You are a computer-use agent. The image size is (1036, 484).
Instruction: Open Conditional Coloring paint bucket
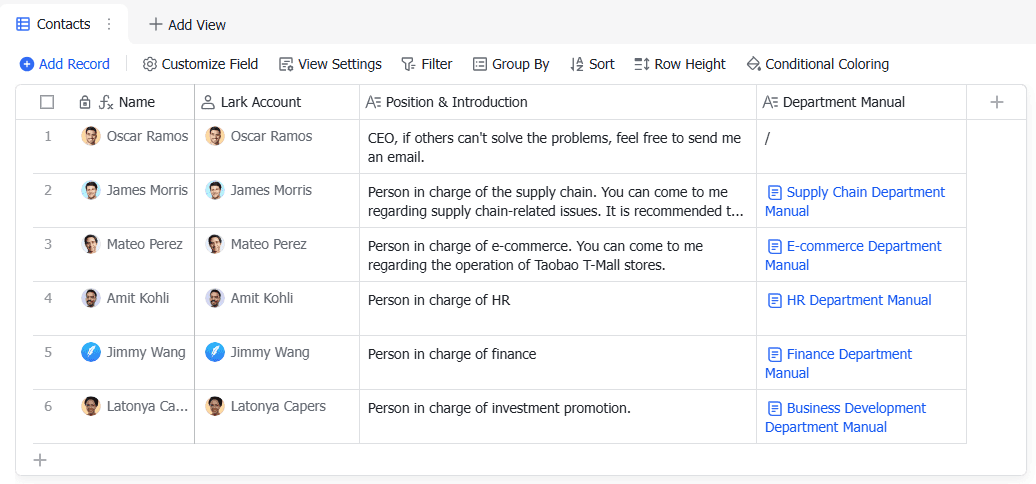[x=754, y=64]
